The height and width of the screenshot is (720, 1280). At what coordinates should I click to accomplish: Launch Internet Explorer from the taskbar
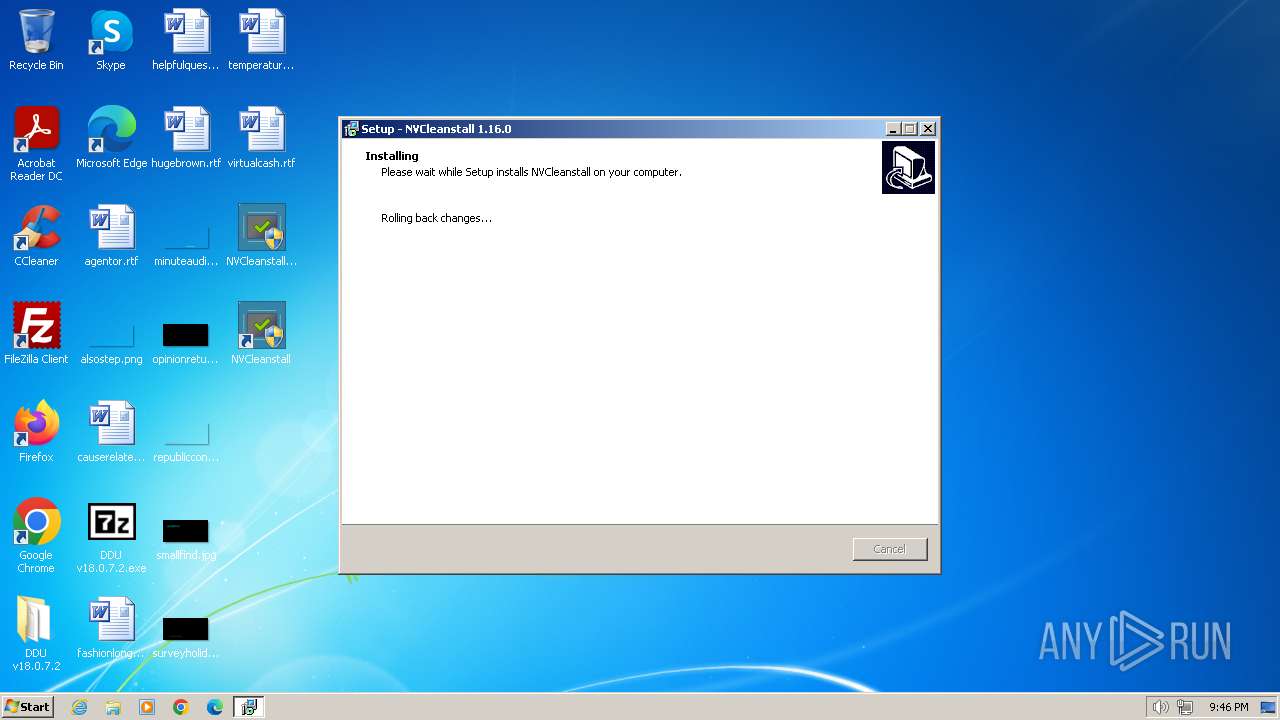click(x=79, y=707)
